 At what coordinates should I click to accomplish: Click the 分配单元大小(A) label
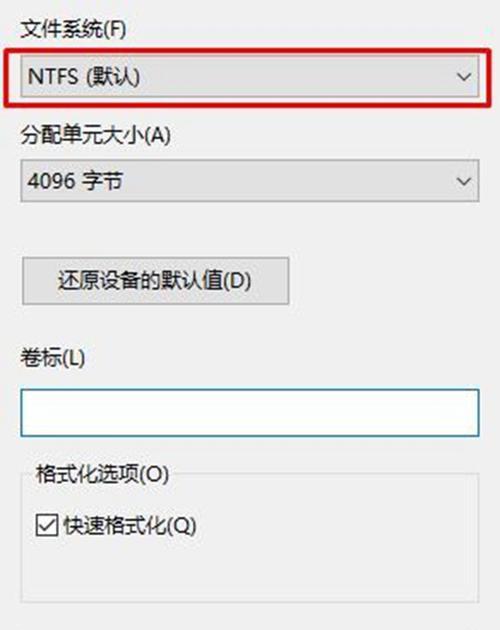pos(96,135)
